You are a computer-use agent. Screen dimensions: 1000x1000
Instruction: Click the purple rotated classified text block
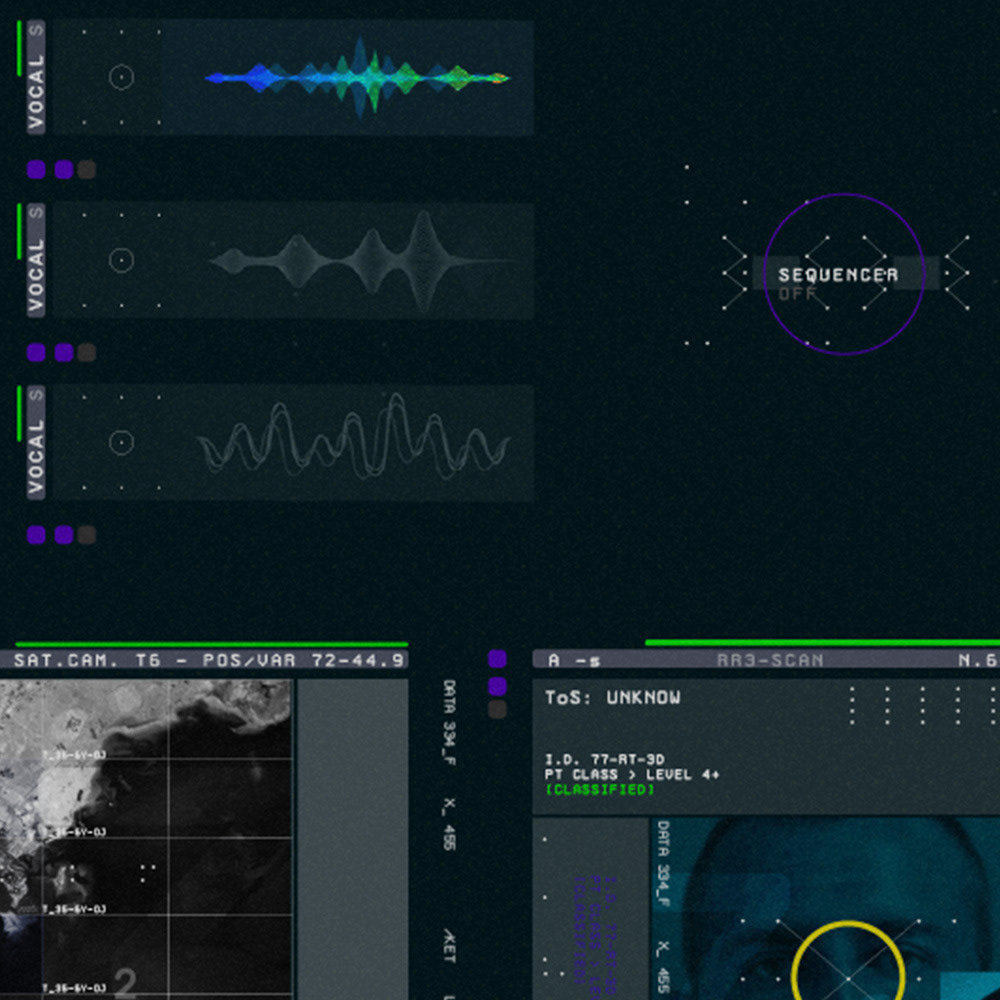[x=594, y=938]
